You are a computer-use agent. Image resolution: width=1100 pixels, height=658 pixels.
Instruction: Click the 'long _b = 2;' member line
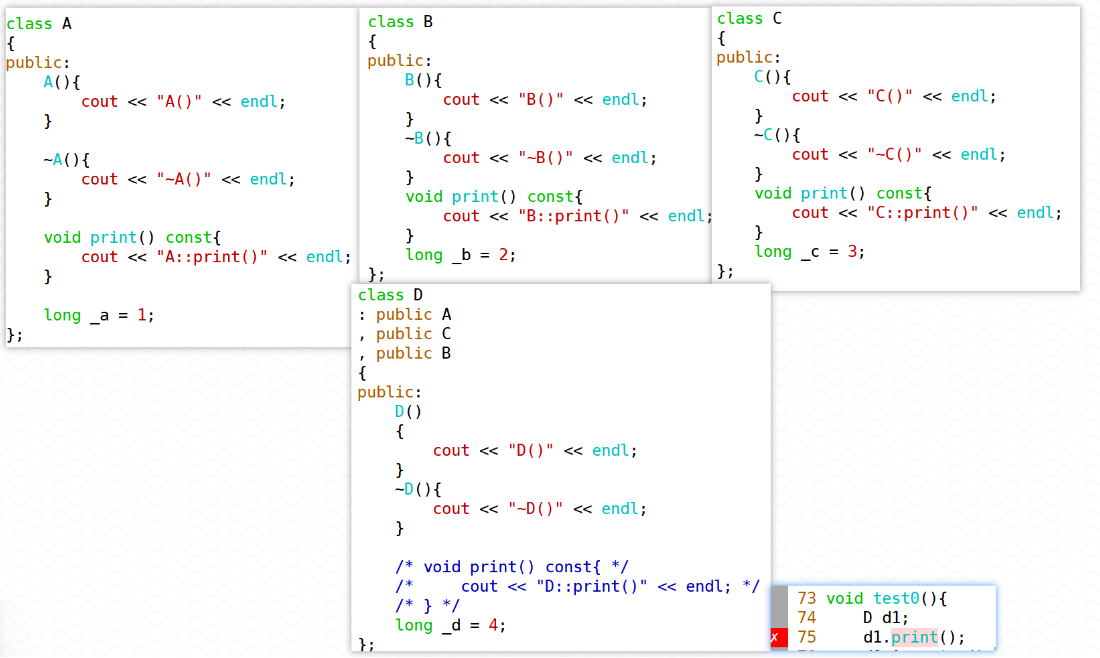click(460, 255)
